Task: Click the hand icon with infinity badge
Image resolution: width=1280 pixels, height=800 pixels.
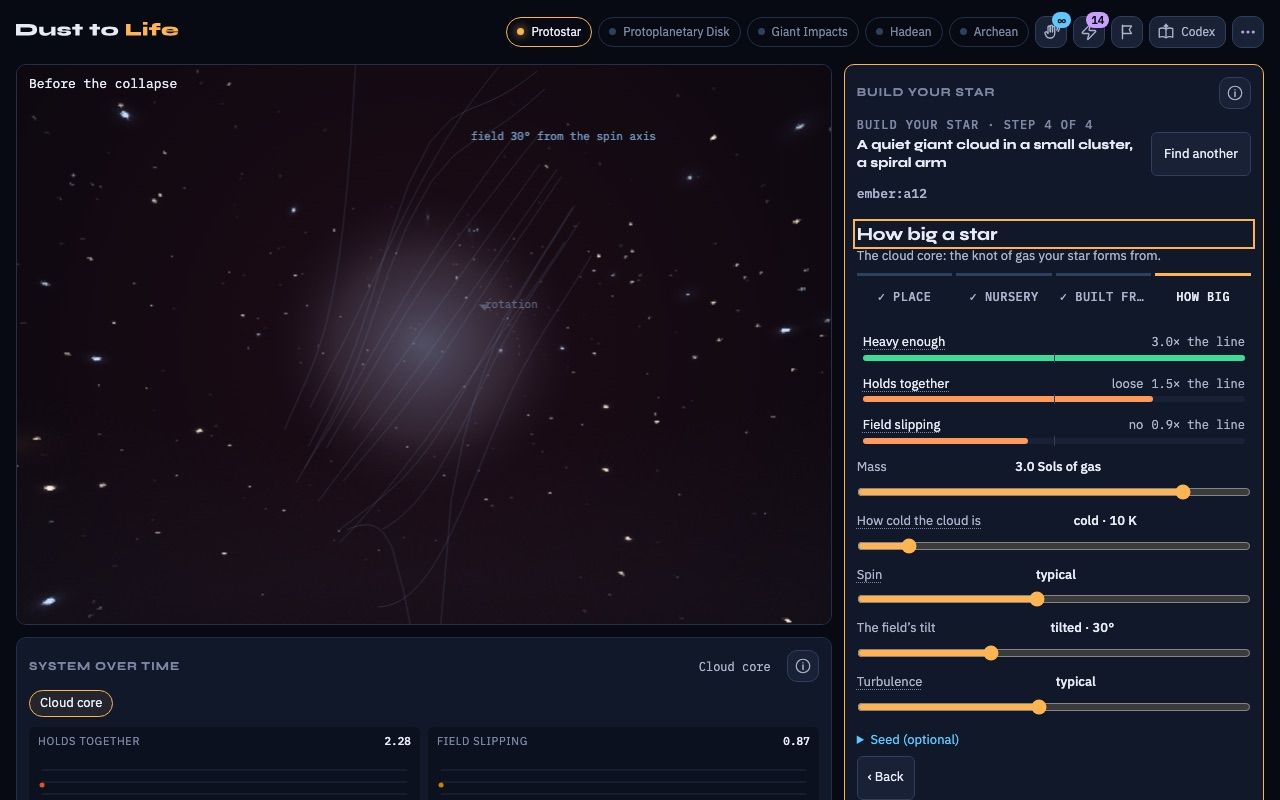Action: (1051, 32)
